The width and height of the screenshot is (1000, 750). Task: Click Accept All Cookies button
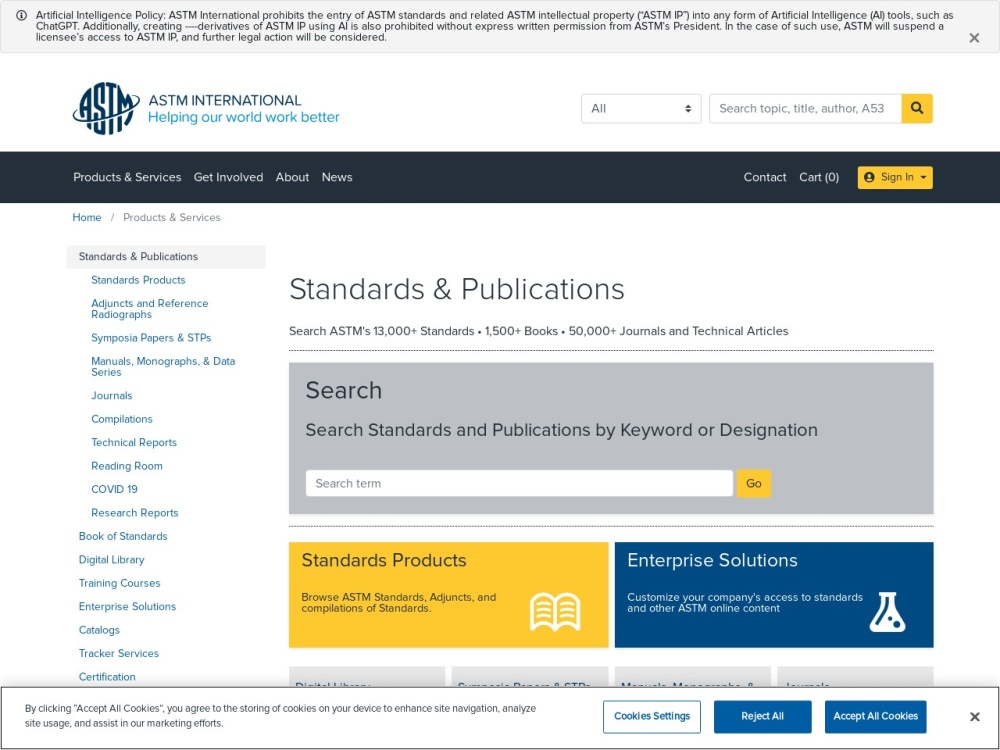pos(875,717)
